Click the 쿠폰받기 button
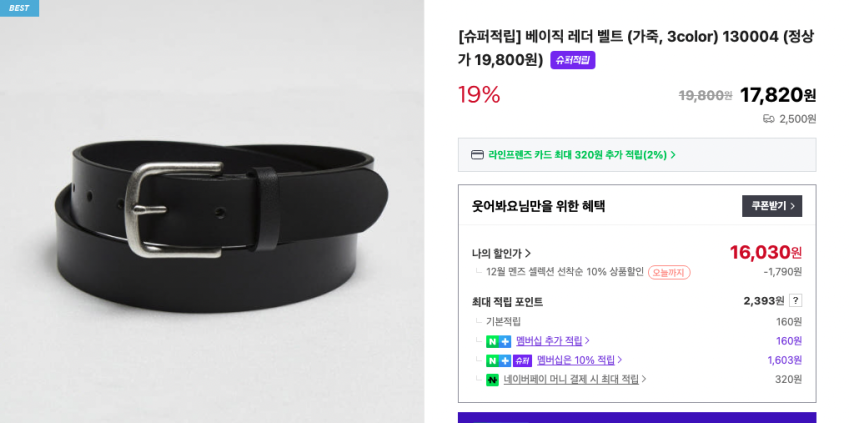The width and height of the screenshot is (849, 423). coord(772,206)
